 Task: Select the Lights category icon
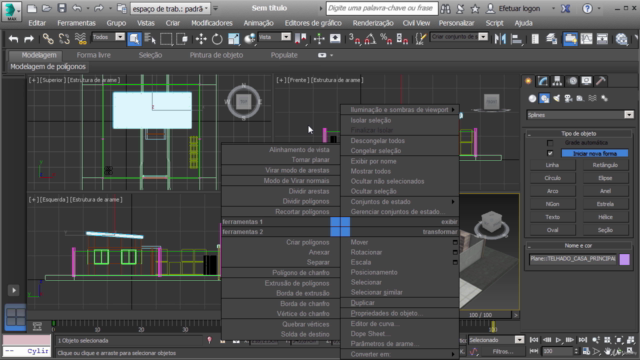pos(556,98)
